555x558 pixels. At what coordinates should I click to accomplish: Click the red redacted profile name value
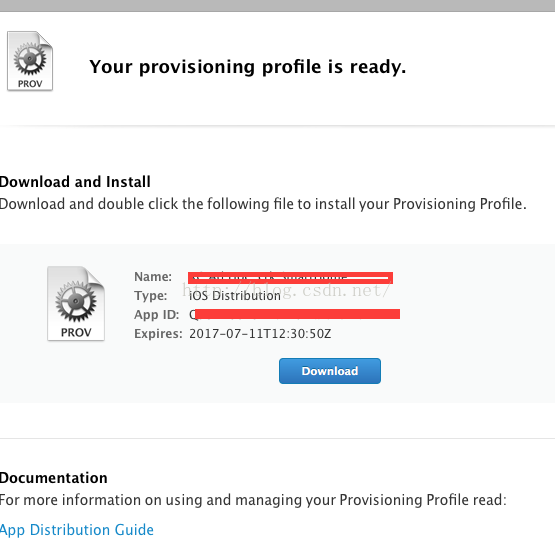(x=290, y=278)
